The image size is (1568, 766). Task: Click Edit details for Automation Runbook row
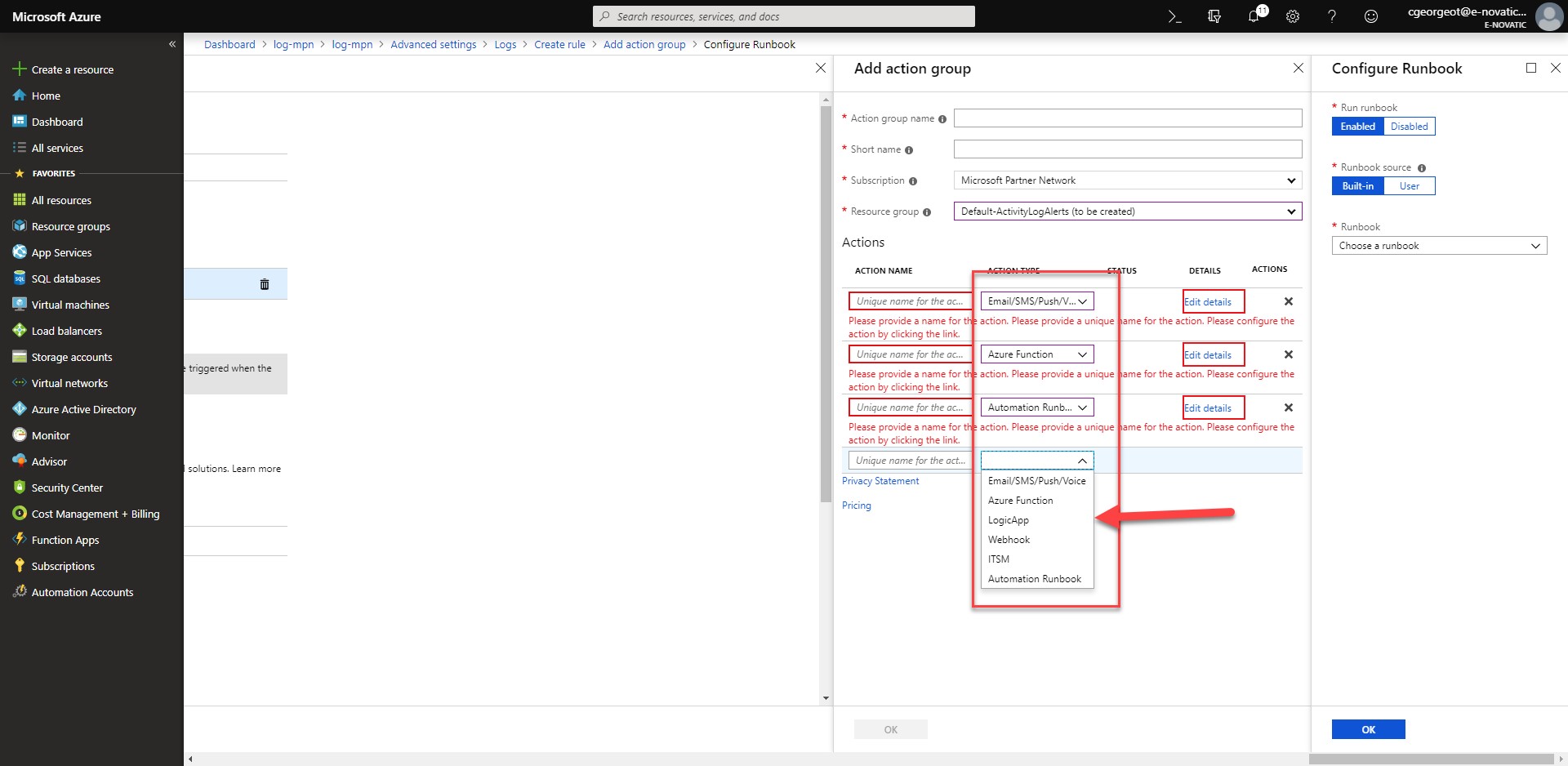pos(1208,408)
